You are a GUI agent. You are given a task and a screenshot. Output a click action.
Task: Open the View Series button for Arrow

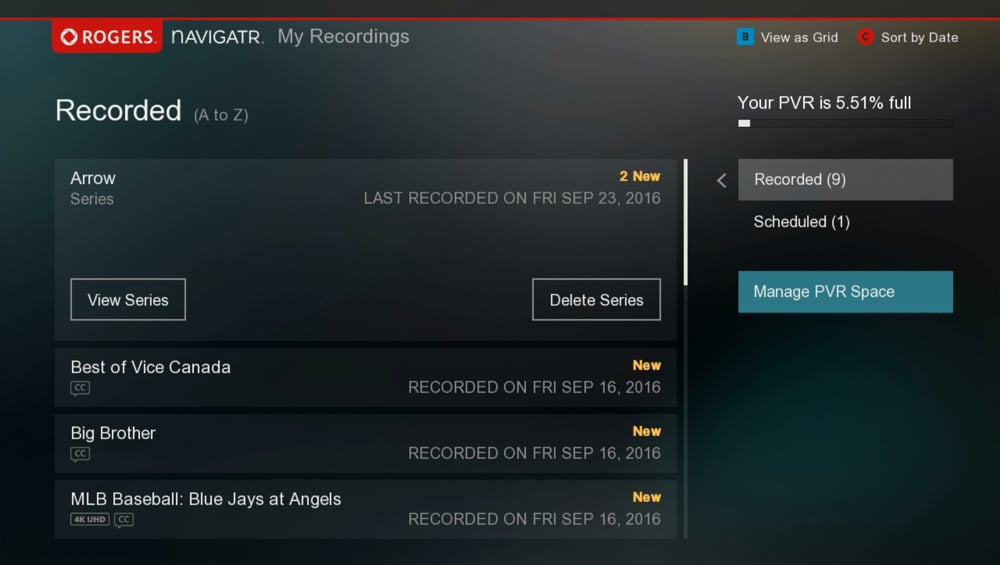point(128,300)
